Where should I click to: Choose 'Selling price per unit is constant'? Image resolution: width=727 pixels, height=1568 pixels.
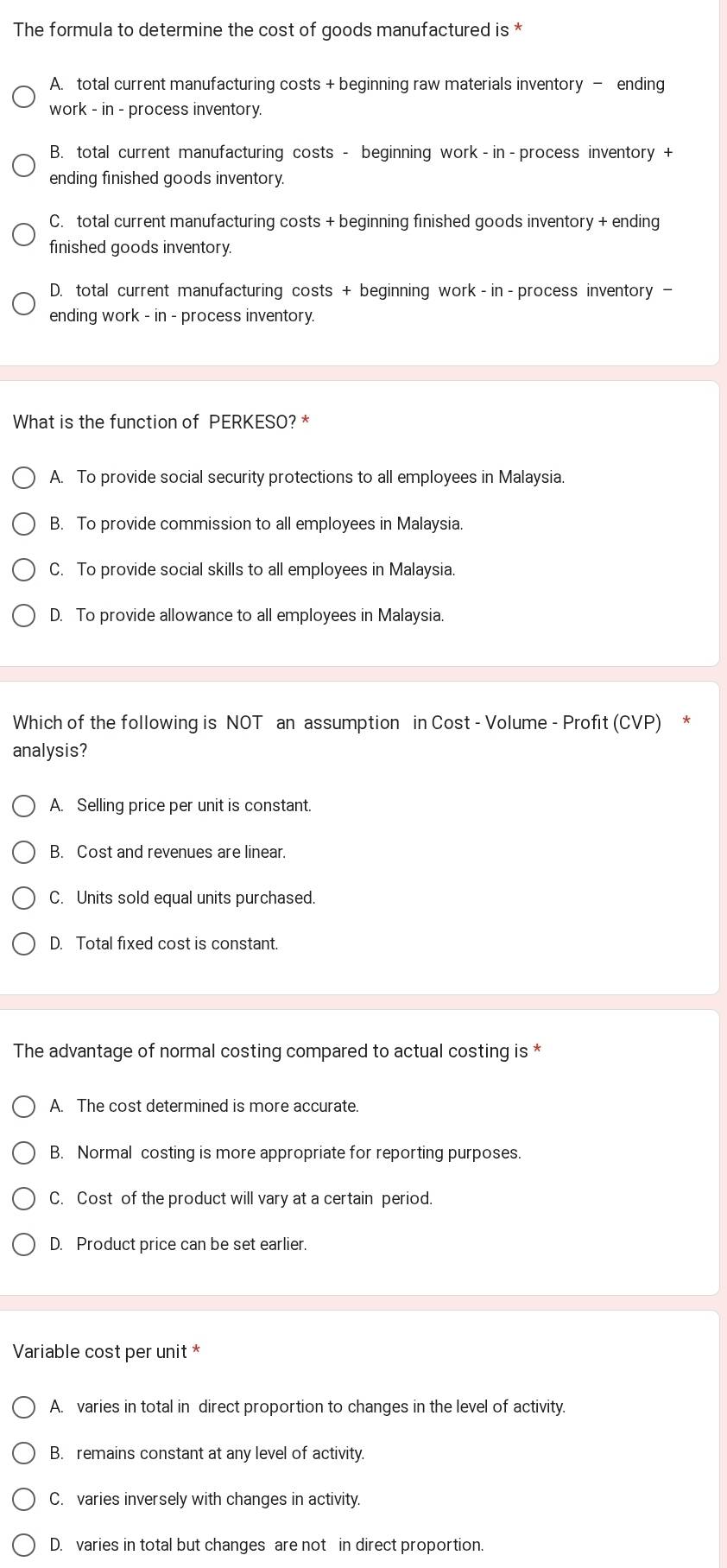[x=23, y=806]
